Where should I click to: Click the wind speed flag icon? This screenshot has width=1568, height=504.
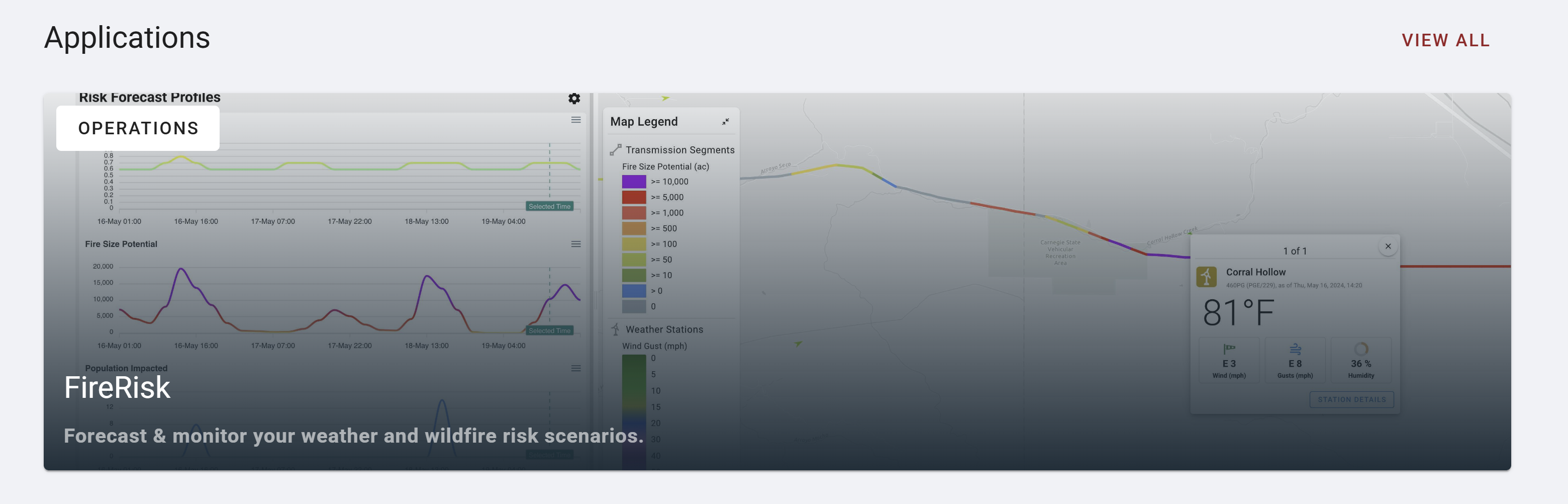[x=1228, y=349]
